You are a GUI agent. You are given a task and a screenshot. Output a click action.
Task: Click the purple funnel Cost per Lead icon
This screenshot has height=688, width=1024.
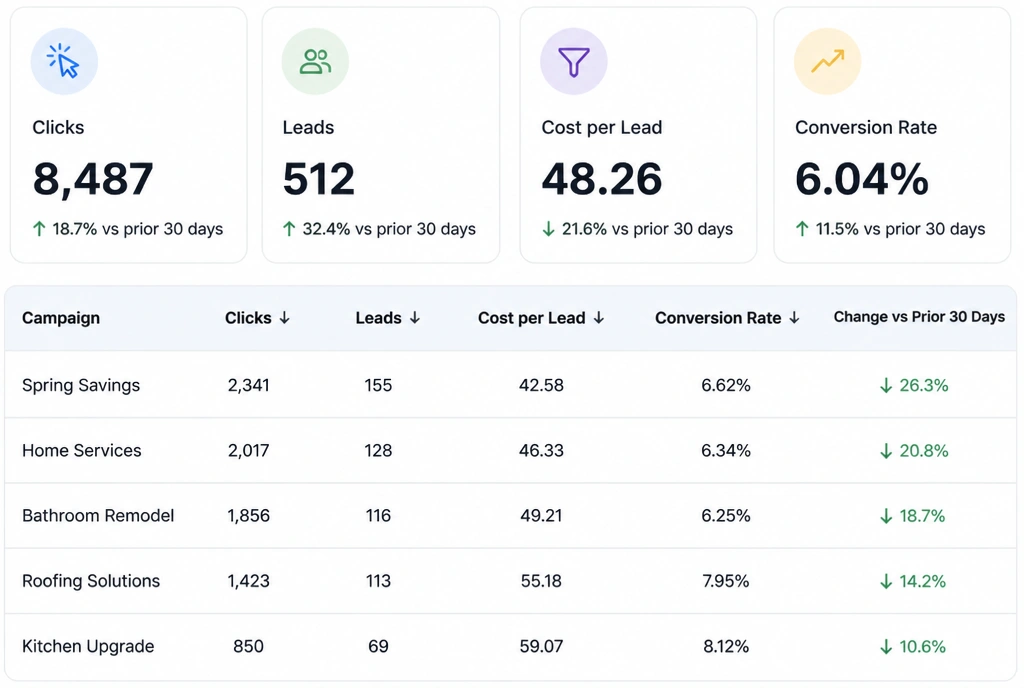pyautogui.click(x=574, y=61)
